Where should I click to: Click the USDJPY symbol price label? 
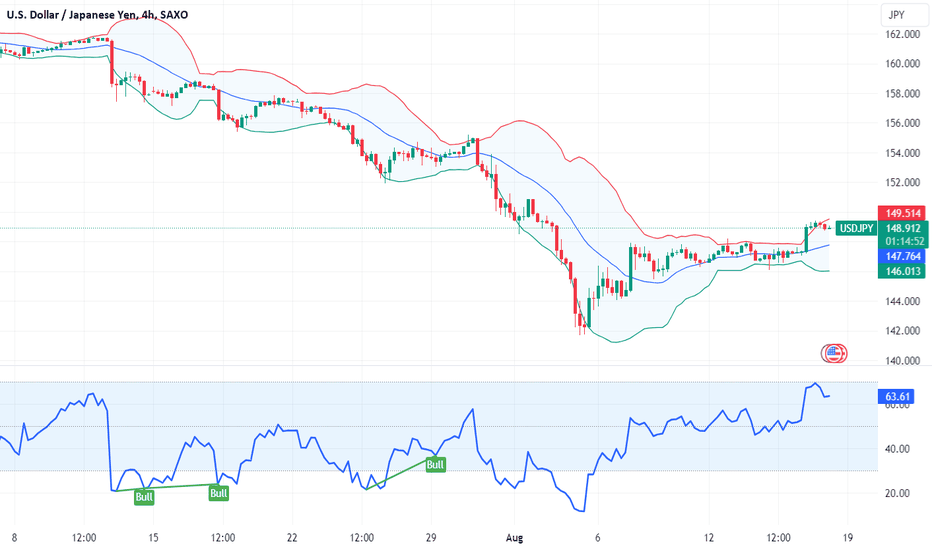(x=856, y=228)
